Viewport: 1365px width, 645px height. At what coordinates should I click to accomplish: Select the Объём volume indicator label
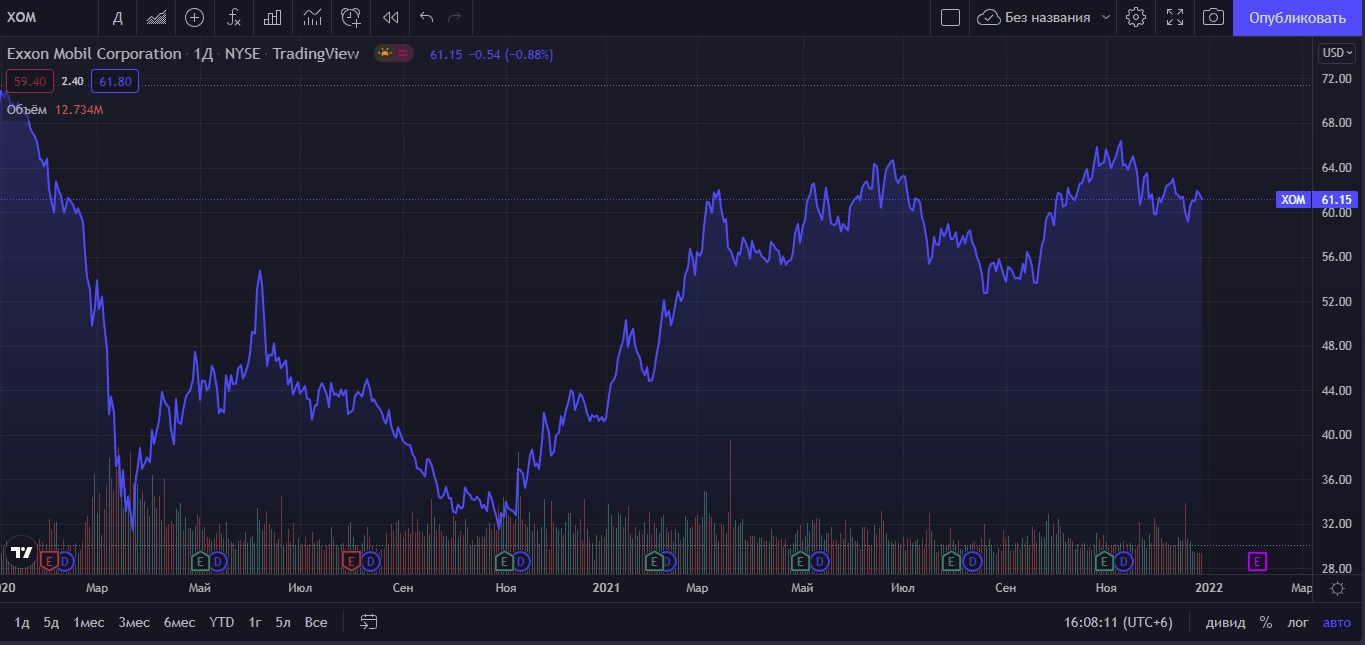pos(28,109)
